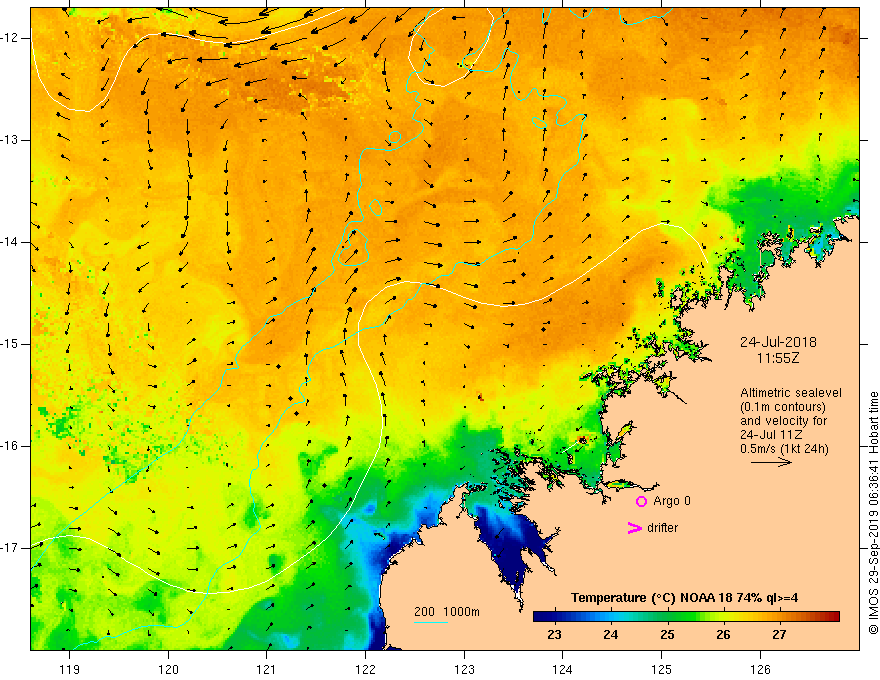Click the longitude axis label 121
Image resolution: width=880 pixels, height=680 pixels.
(x=267, y=669)
